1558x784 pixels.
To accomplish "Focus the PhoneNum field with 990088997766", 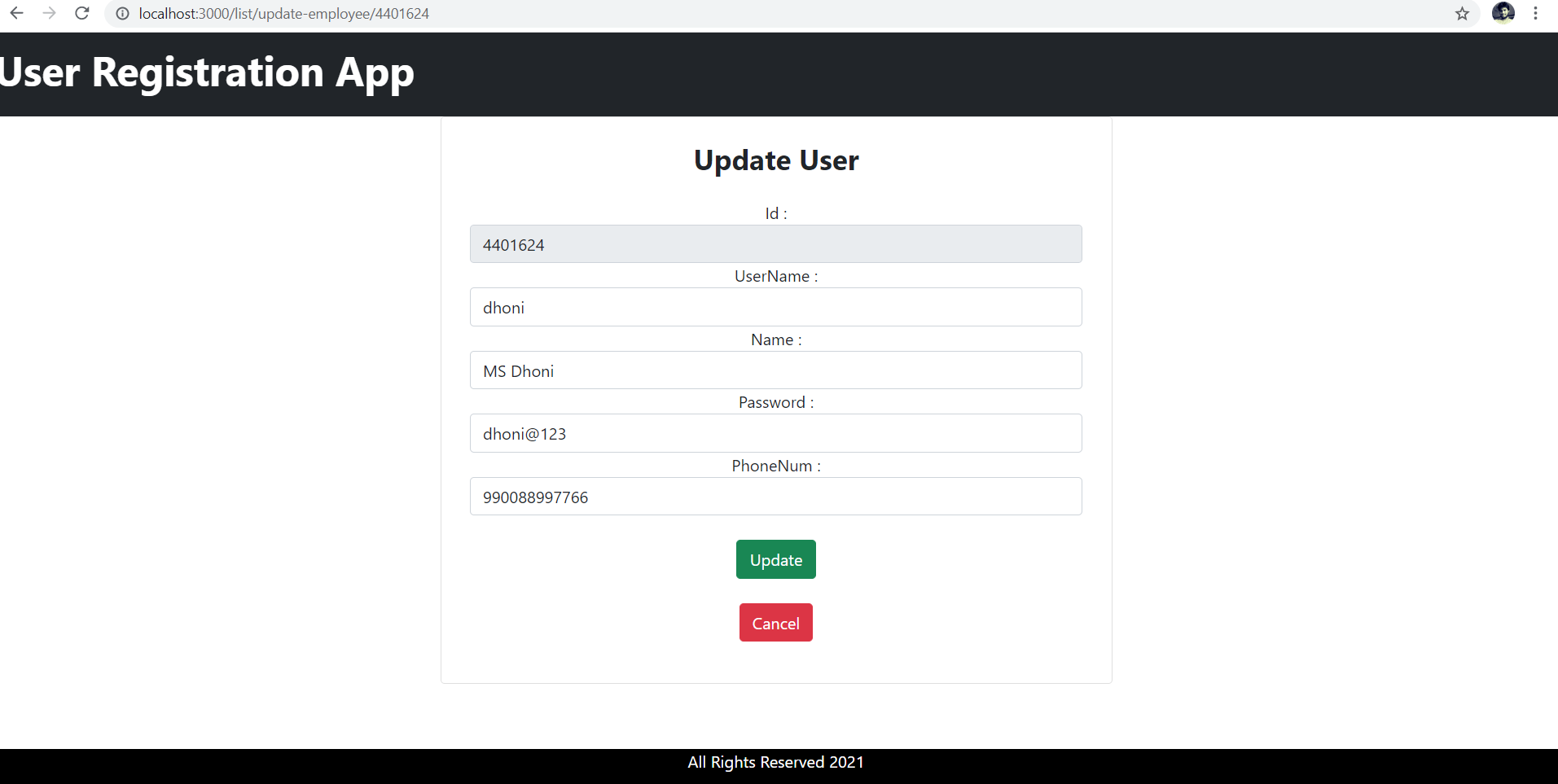I will (x=775, y=497).
